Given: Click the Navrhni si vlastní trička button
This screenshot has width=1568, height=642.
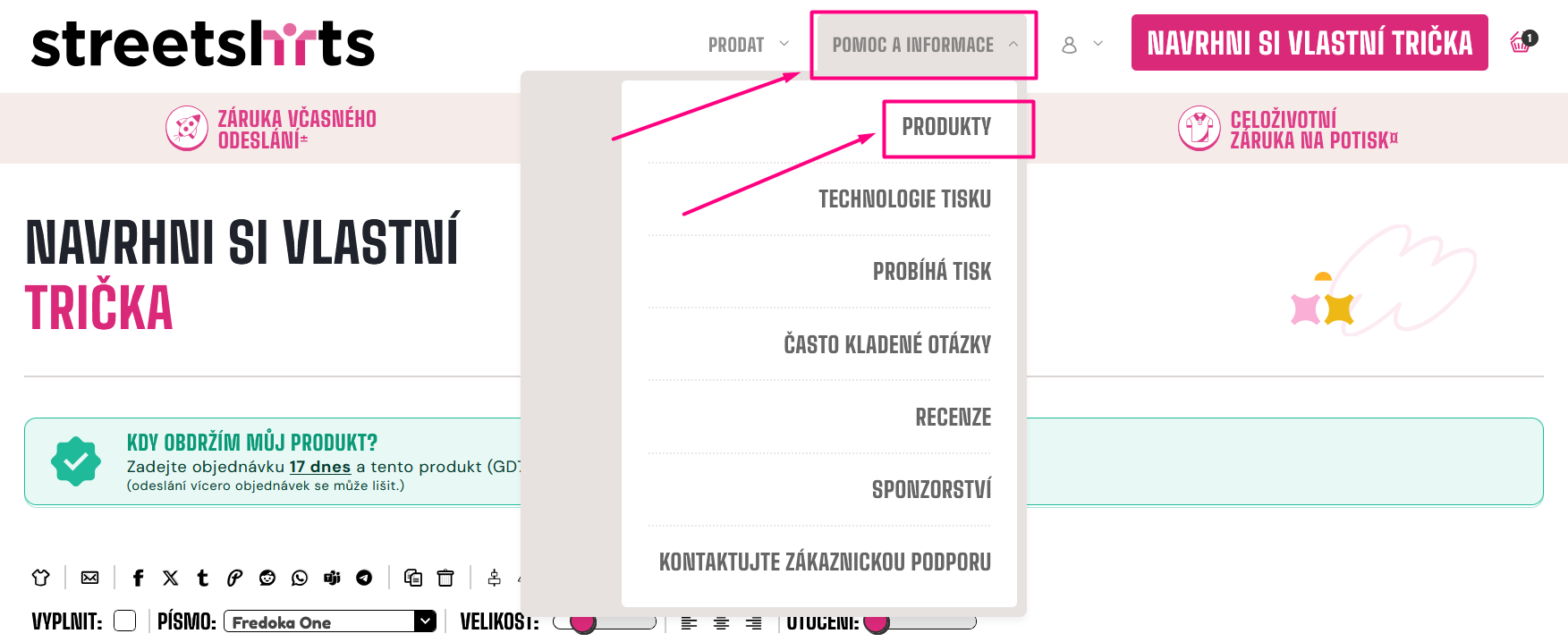Looking at the screenshot, I should click(1309, 43).
